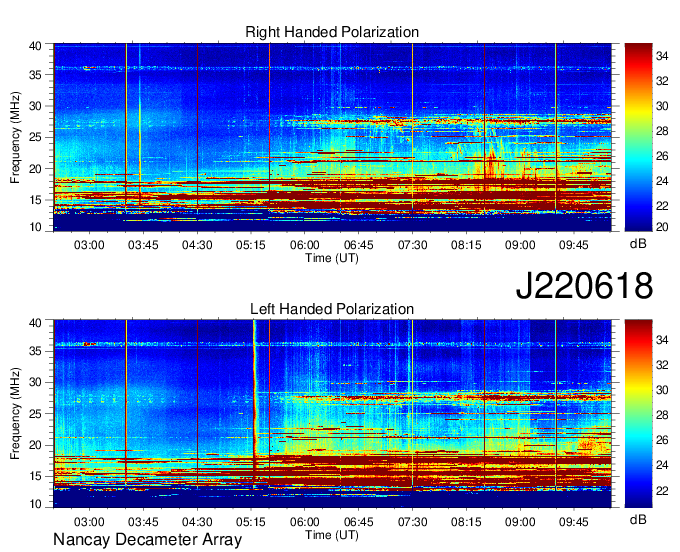
Task: Click "Time (UT)" label under bottom plot
Action: (332, 535)
